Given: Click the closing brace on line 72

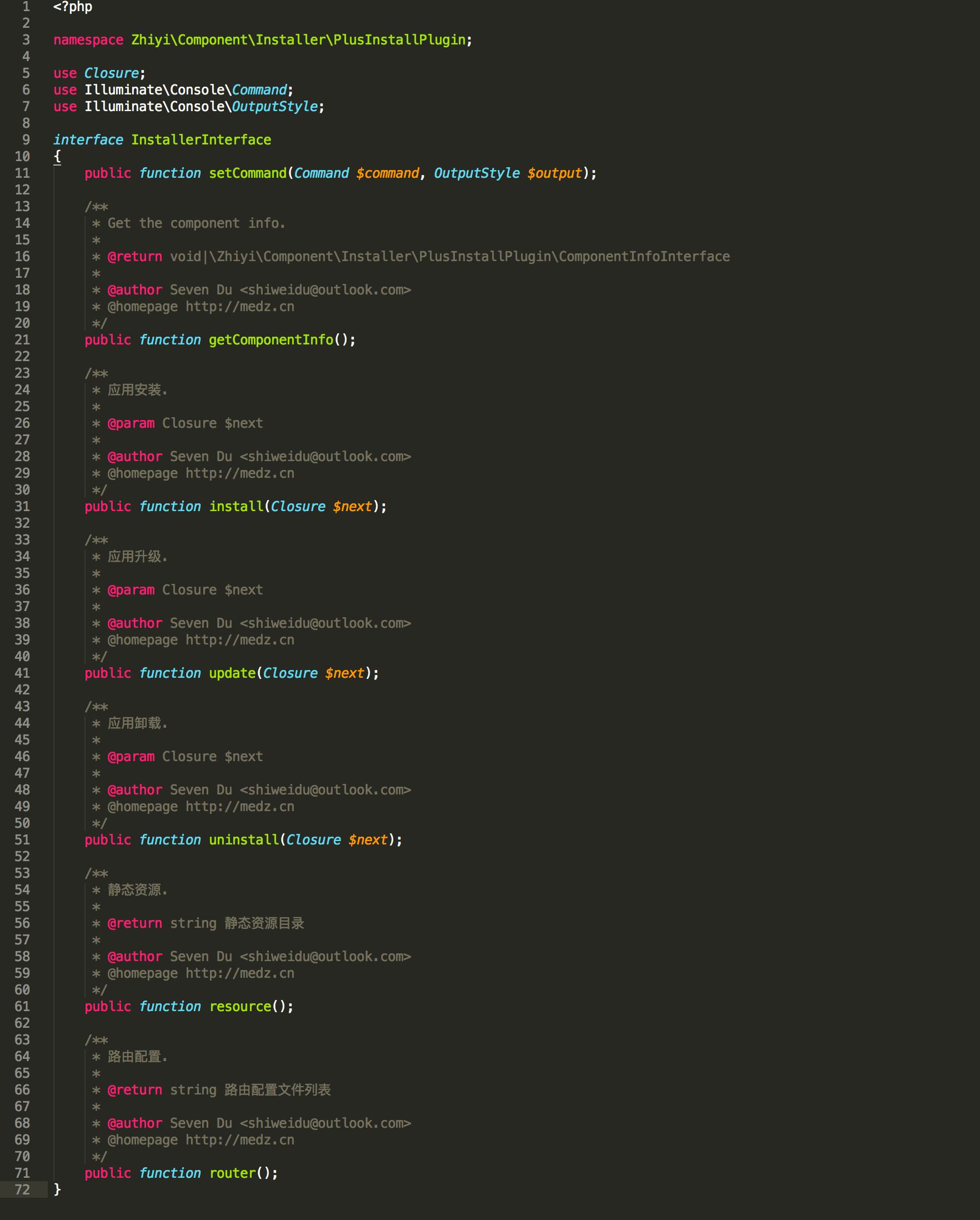Looking at the screenshot, I should (58, 1190).
